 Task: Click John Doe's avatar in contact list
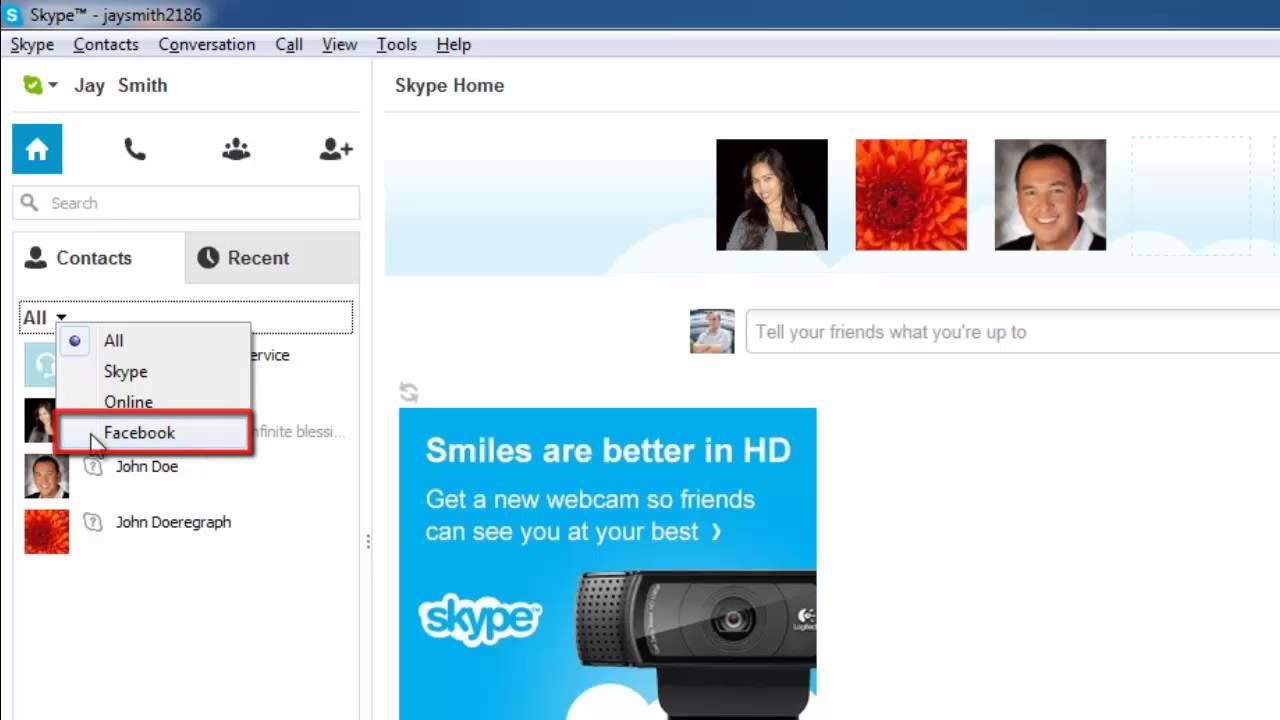click(x=47, y=476)
